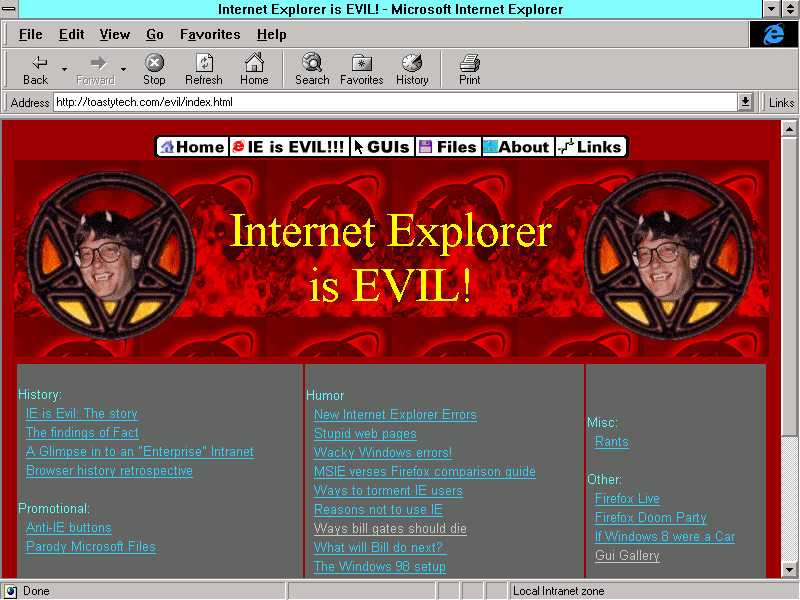Open the Back button history dropdown arrow
Screen dimensions: 800x600
click(x=64, y=69)
